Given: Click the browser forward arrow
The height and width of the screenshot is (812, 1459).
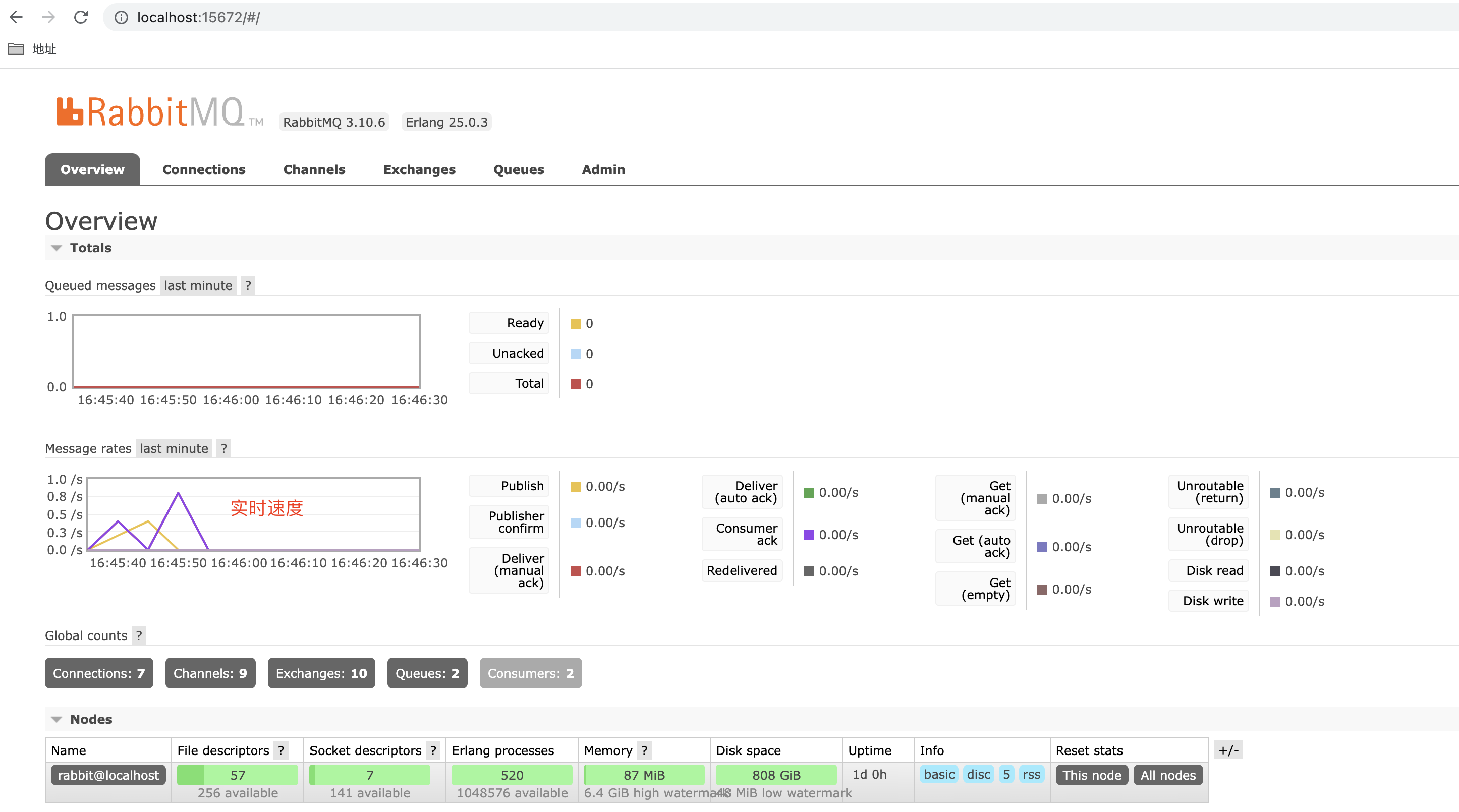Looking at the screenshot, I should pyautogui.click(x=49, y=18).
